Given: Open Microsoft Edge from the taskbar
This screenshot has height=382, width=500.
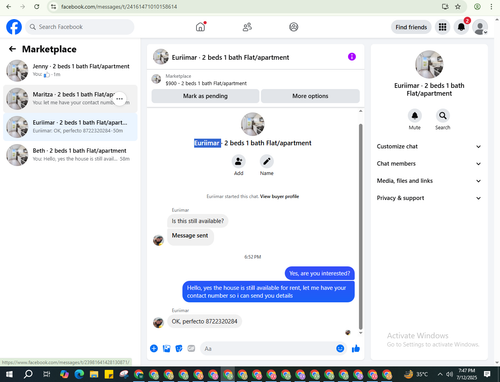Looking at the screenshot, I should coord(79,374).
